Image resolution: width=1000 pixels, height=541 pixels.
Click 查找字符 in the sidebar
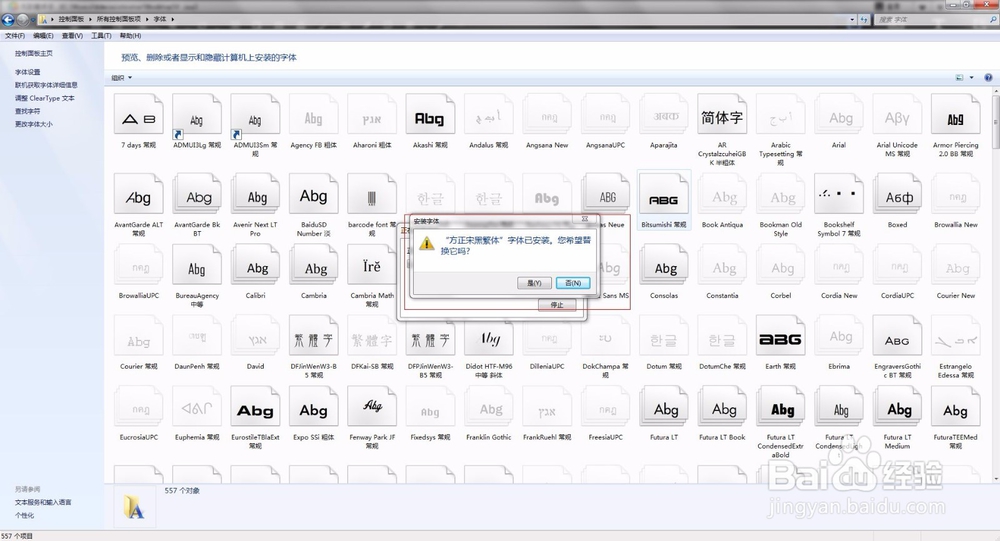(27, 111)
